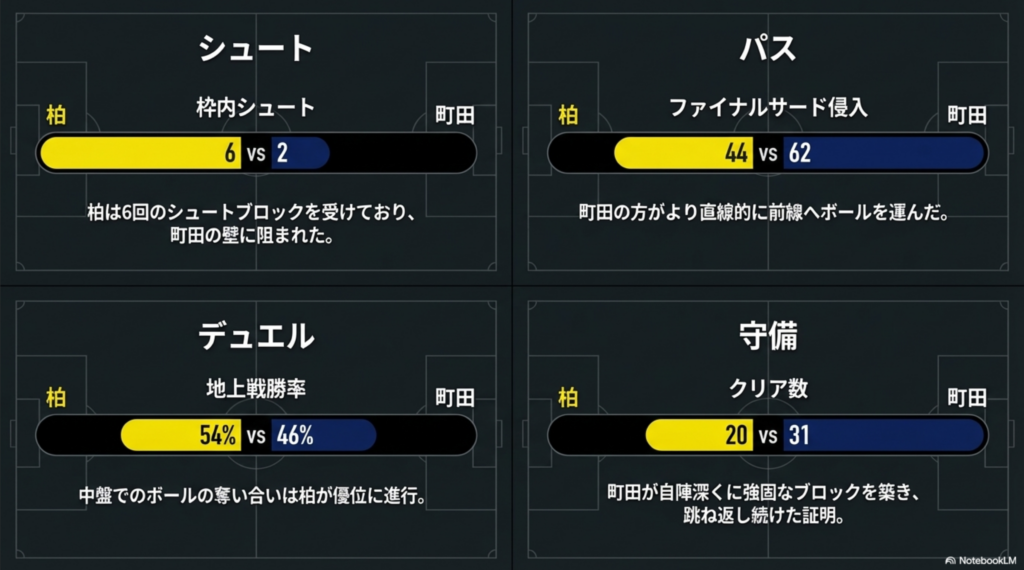Click the シュート section heading
Screen dimensions: 1024x570
[256, 49]
